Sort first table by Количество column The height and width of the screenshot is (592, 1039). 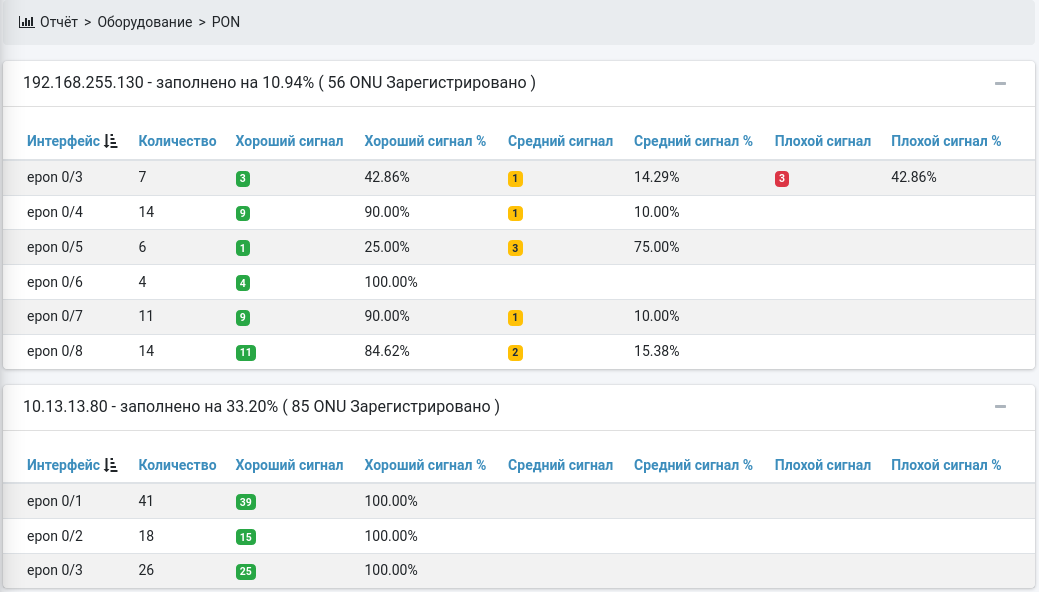[177, 141]
